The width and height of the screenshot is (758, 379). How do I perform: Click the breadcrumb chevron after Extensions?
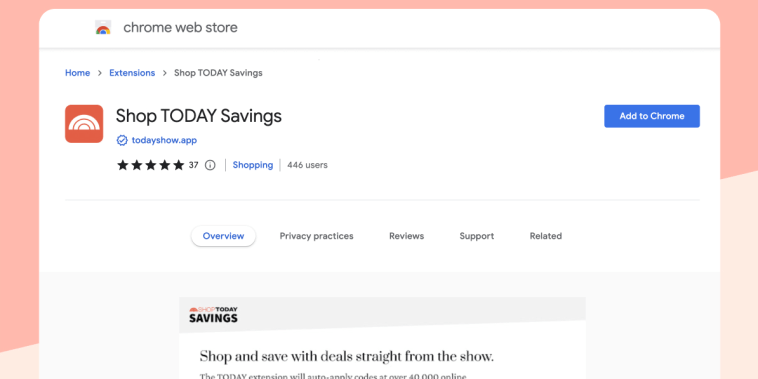click(164, 73)
